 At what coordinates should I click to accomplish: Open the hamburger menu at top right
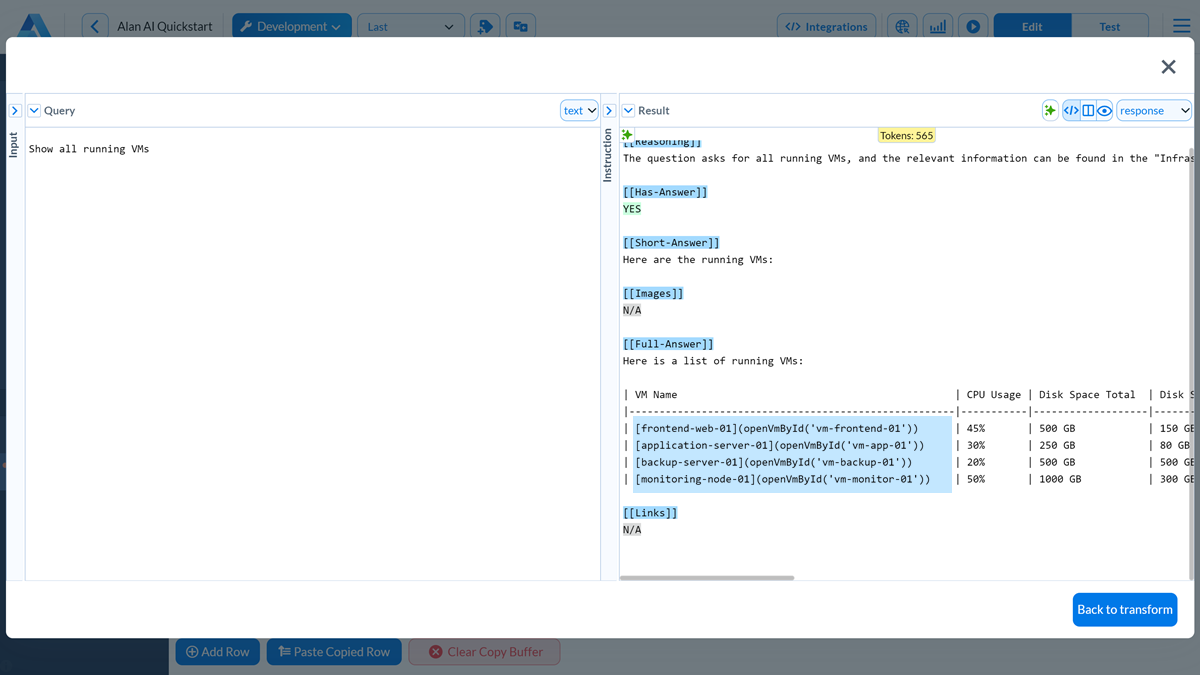click(1180, 26)
